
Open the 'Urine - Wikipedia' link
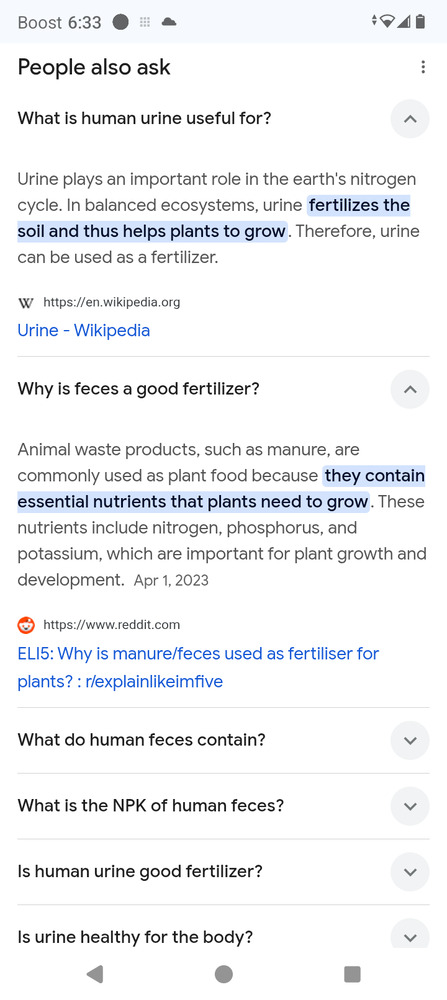coord(84,330)
